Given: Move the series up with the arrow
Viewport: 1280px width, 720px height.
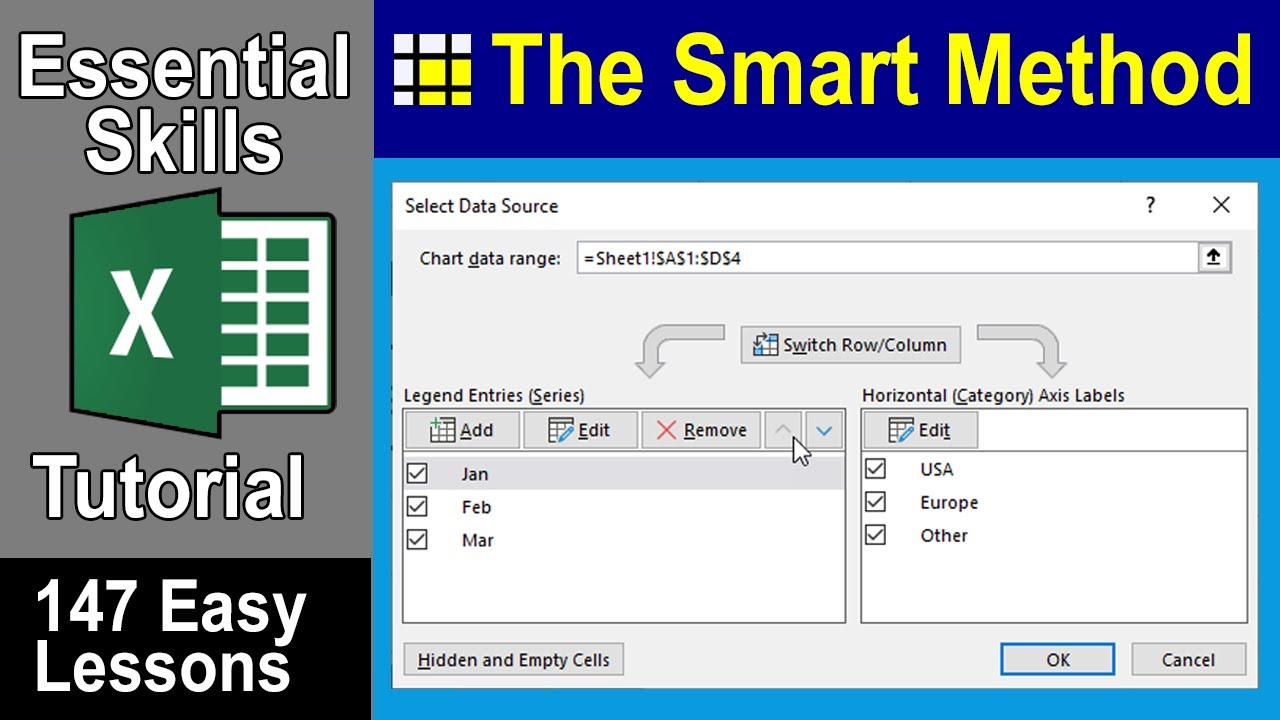Looking at the screenshot, I should (783, 430).
